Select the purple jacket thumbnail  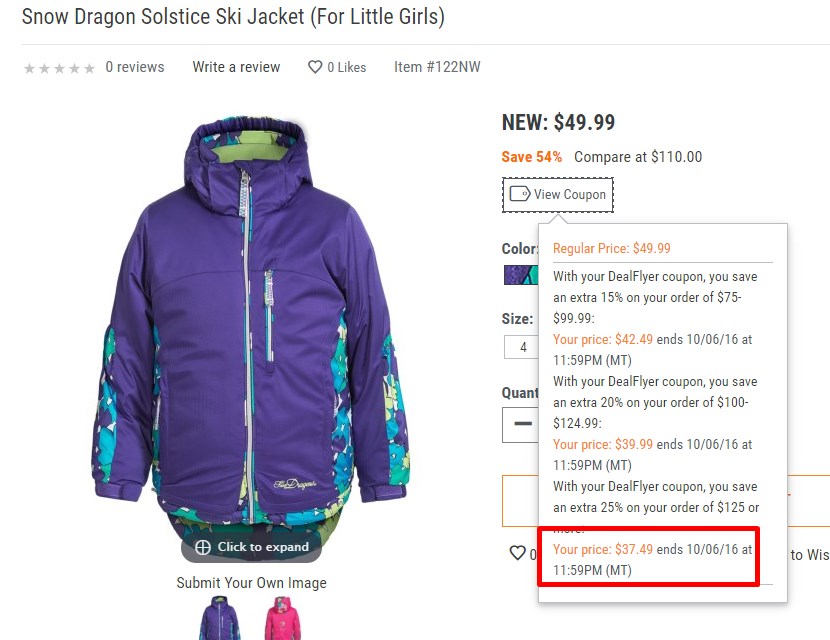pos(220,618)
